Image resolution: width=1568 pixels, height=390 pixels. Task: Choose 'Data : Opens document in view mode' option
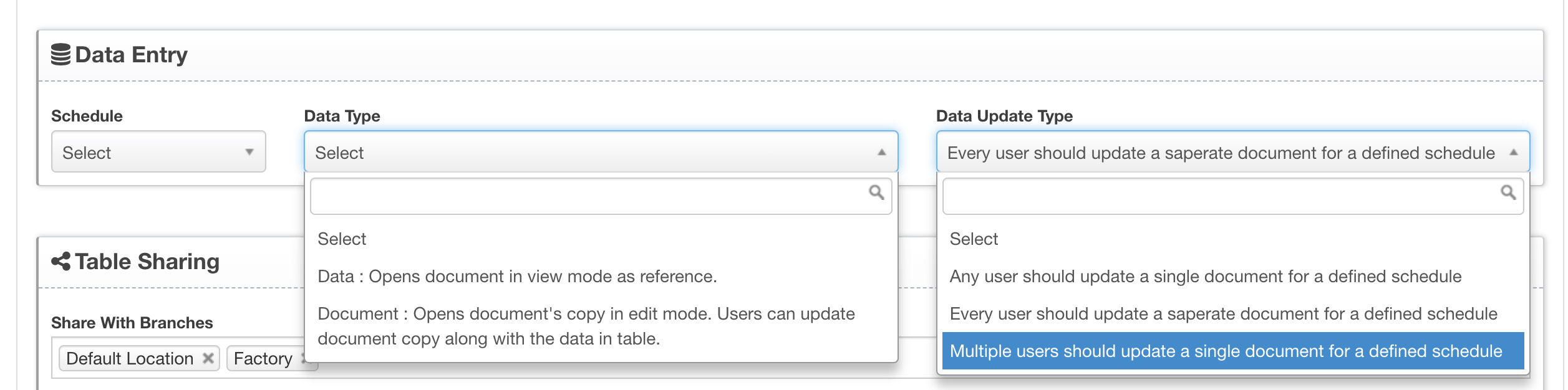516,276
